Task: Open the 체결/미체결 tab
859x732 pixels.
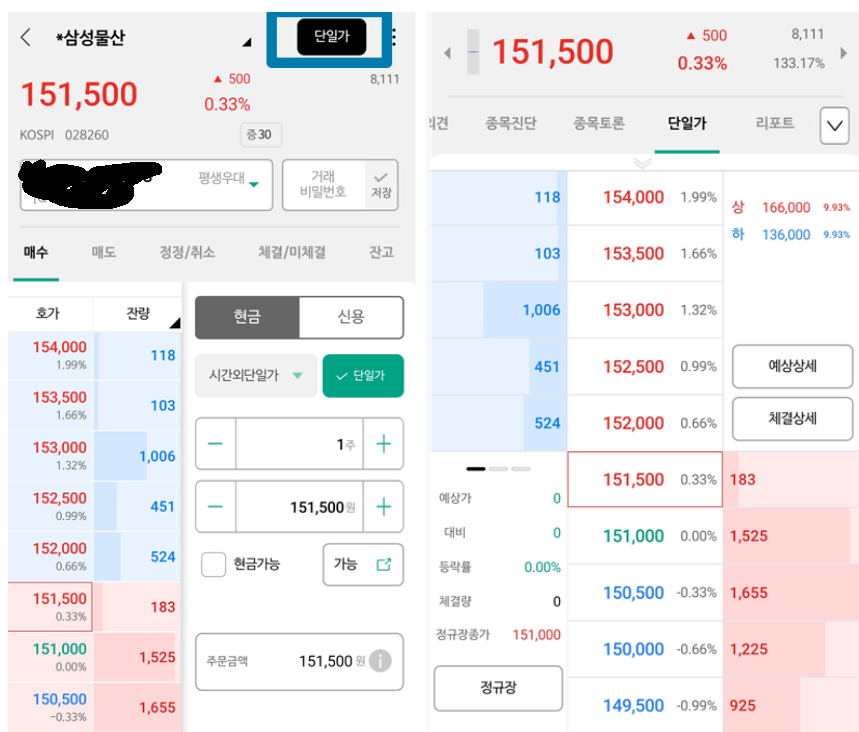Action: point(292,252)
